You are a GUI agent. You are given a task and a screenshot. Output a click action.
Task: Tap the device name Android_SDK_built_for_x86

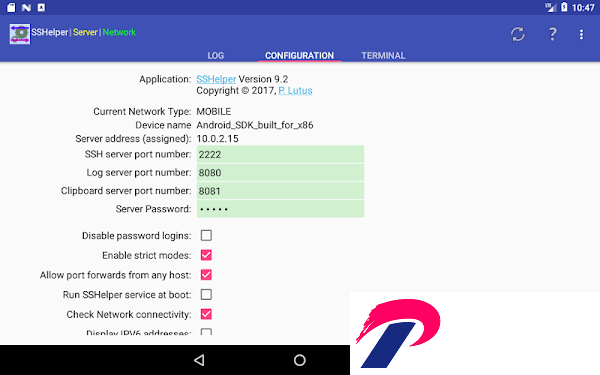coord(255,125)
